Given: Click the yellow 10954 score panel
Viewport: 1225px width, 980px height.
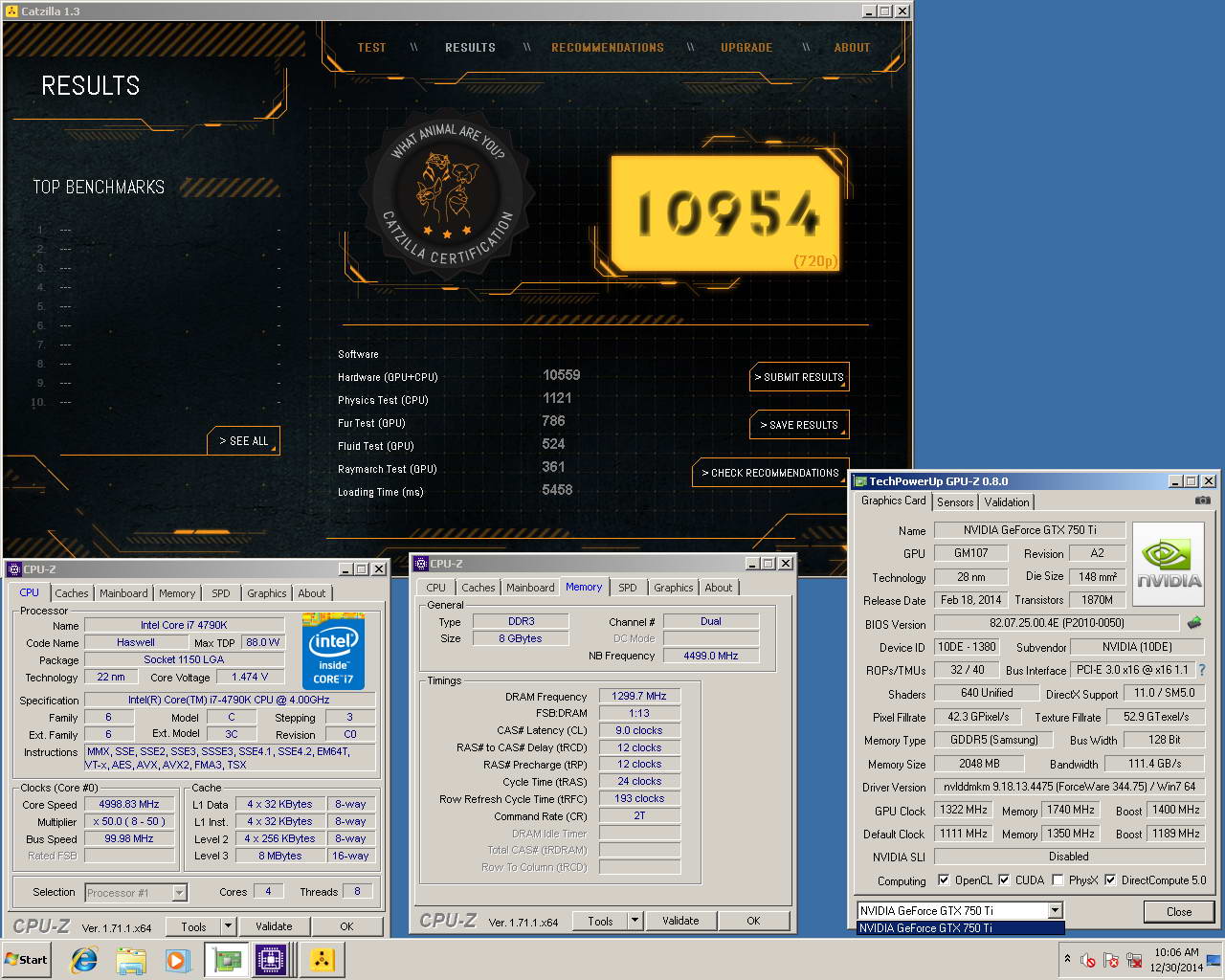Looking at the screenshot, I should click(x=726, y=213).
